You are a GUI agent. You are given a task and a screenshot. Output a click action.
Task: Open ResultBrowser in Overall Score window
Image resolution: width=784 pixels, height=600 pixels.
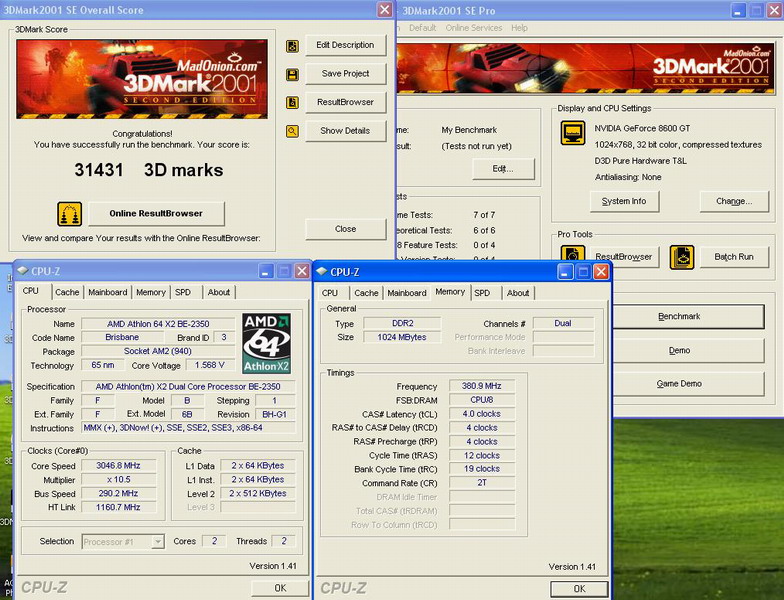point(346,102)
